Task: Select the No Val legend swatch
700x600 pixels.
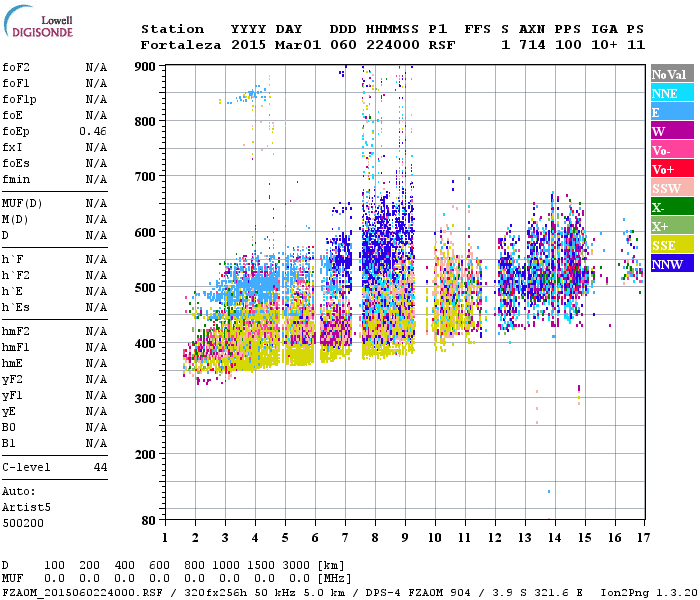Action: (x=672, y=74)
